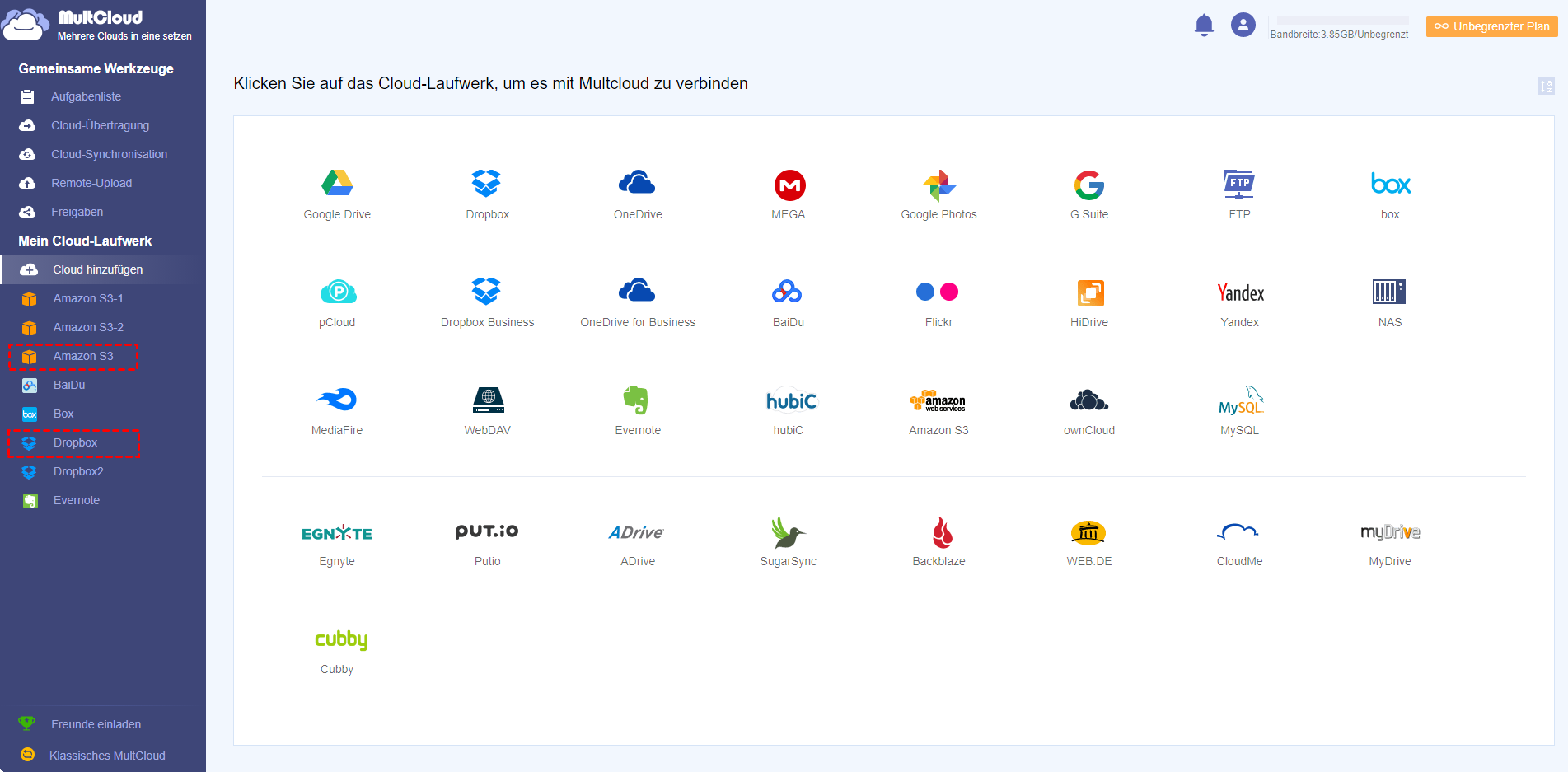Image resolution: width=1568 pixels, height=772 pixels.
Task: Click Cloud hinzufügen in sidebar
Action: pos(103,269)
